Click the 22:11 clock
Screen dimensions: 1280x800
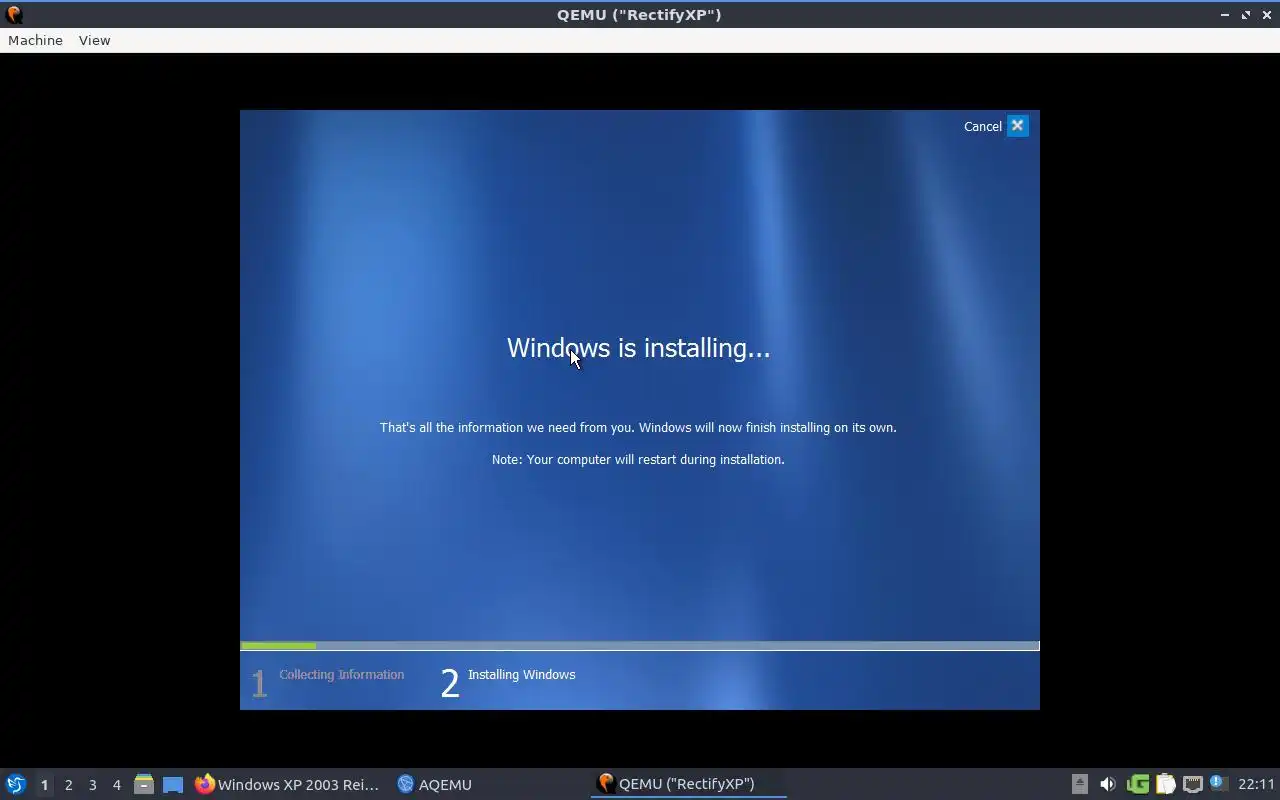(x=1256, y=784)
